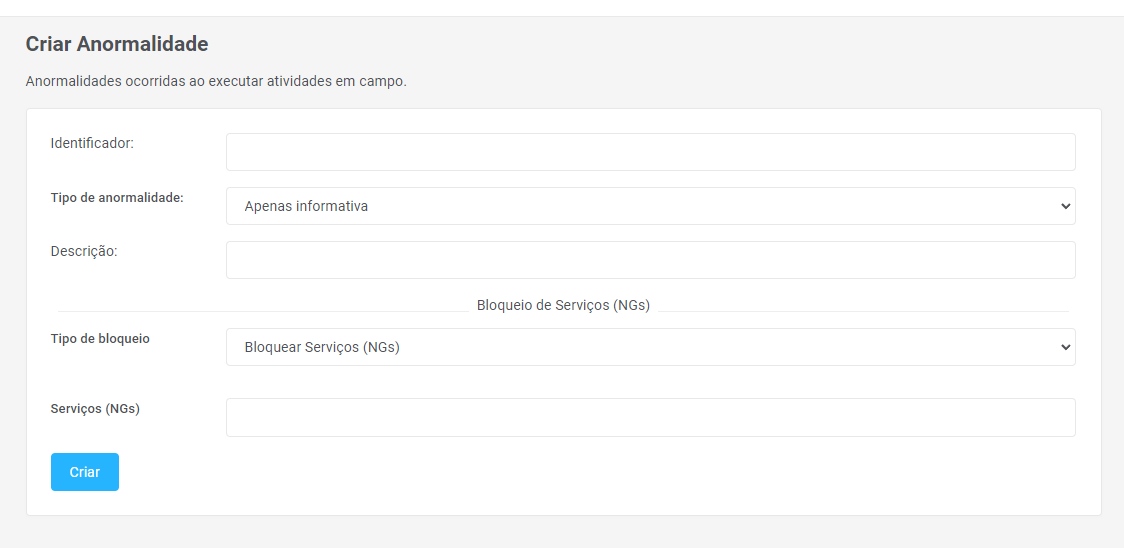
Task: Select the 'Apenas informativa' value text
Action: point(306,206)
